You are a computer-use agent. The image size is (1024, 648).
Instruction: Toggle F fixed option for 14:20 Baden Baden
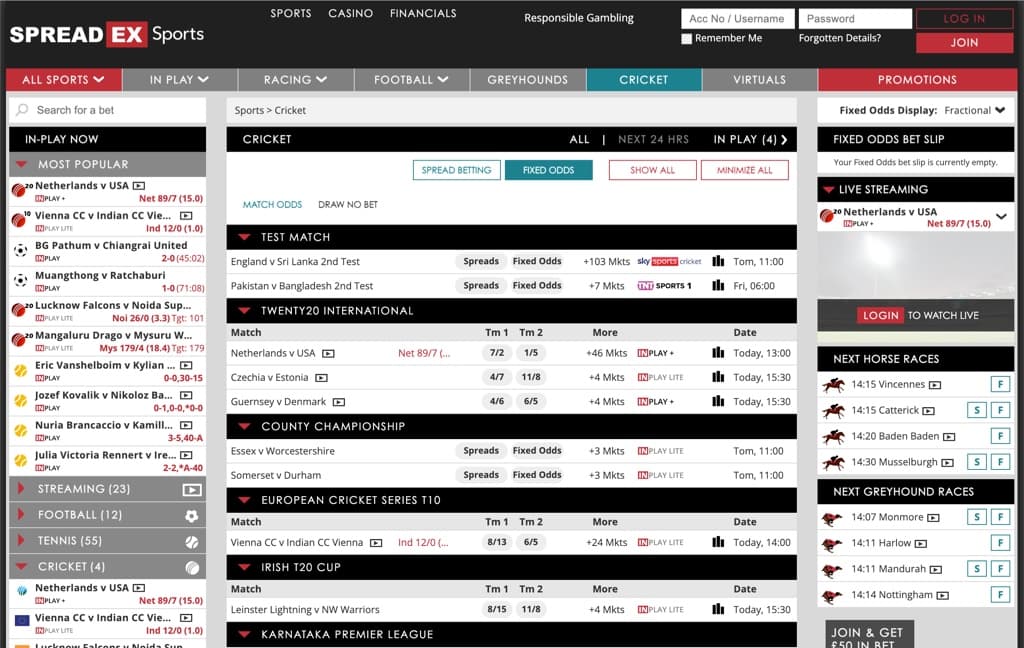pos(1000,436)
